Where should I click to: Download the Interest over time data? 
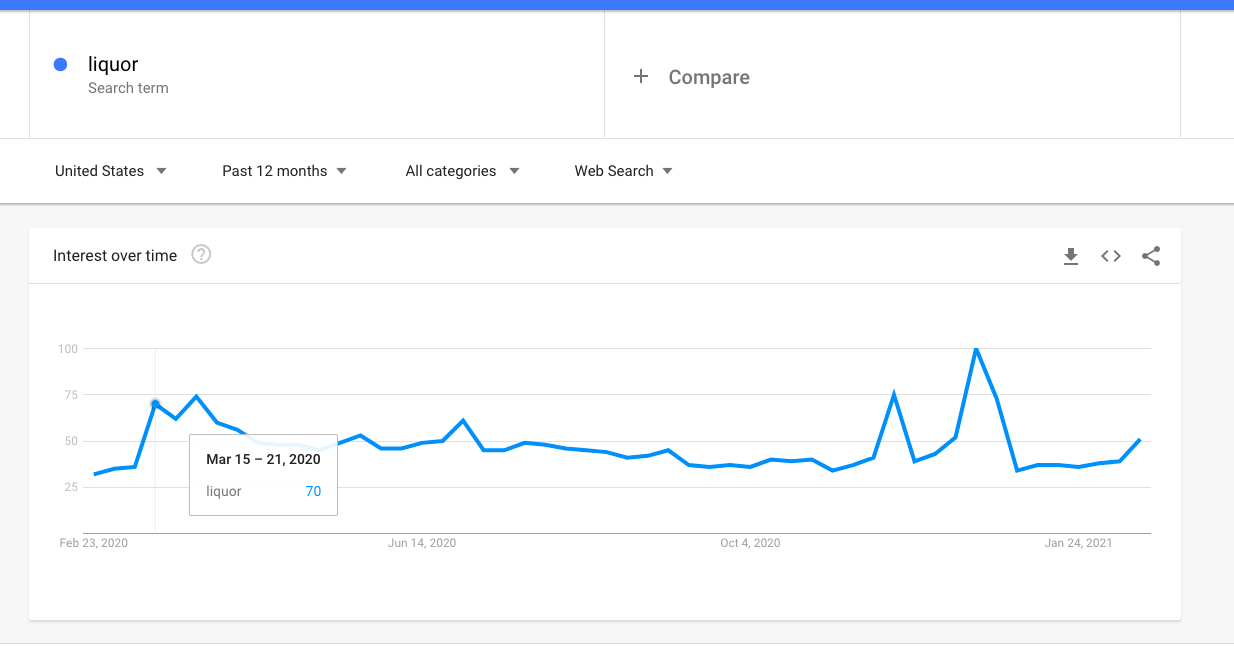click(x=1071, y=257)
